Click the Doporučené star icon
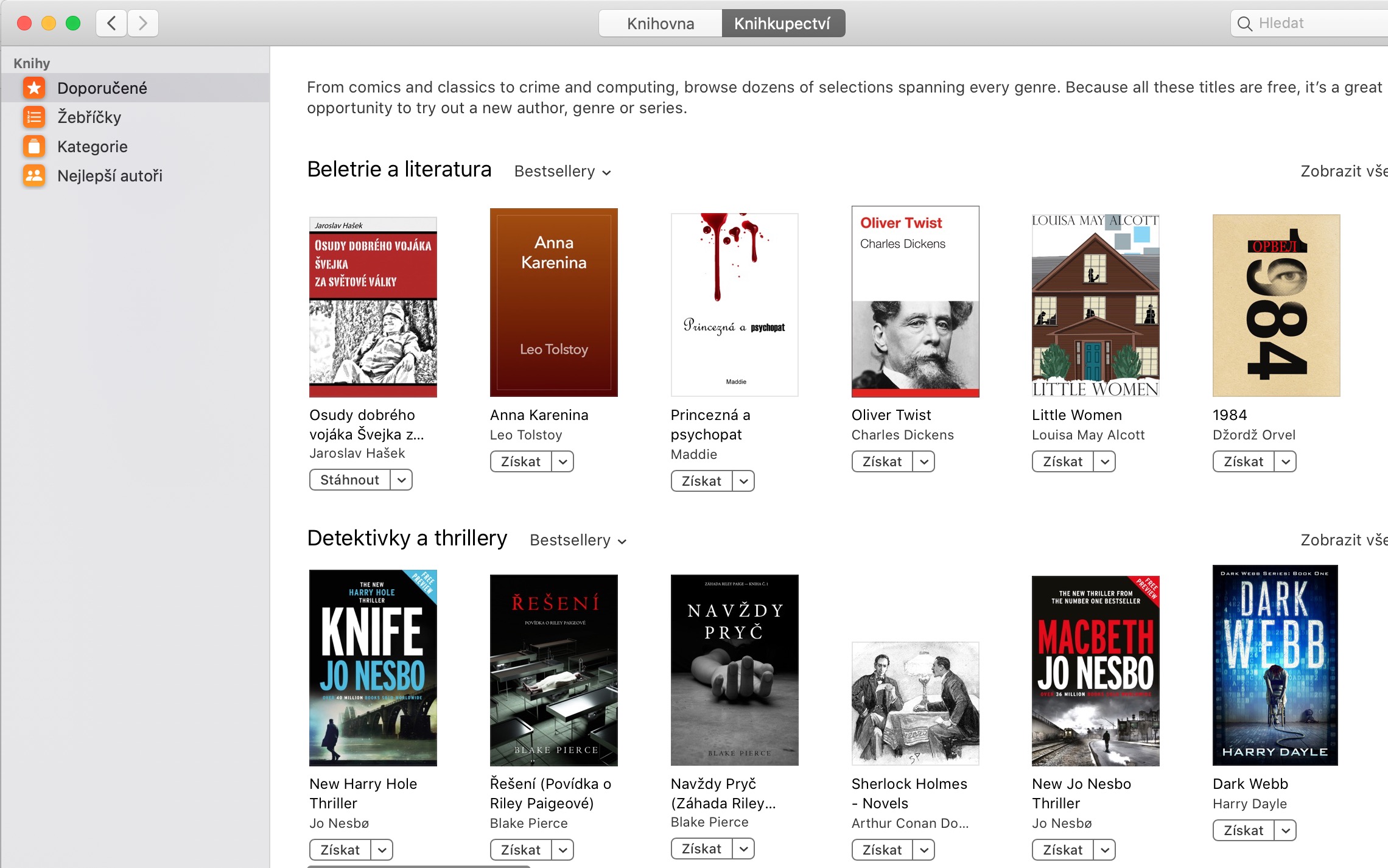 coord(34,88)
